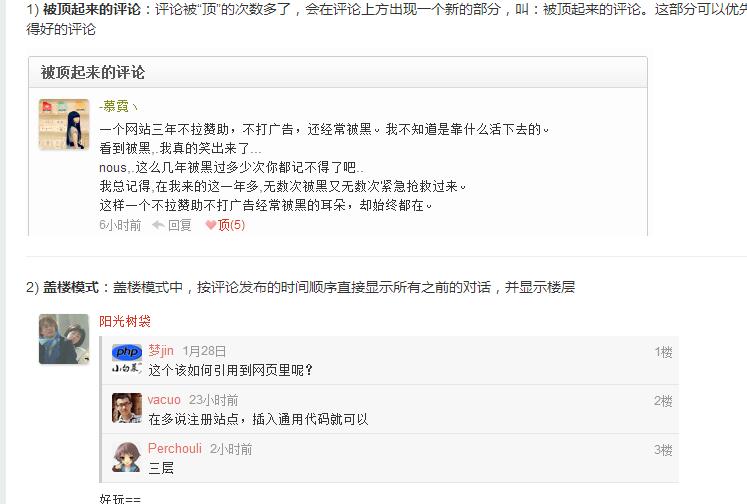Click the 6小时前 timestamp
747x504 pixels.
pyautogui.click(x=120, y=225)
